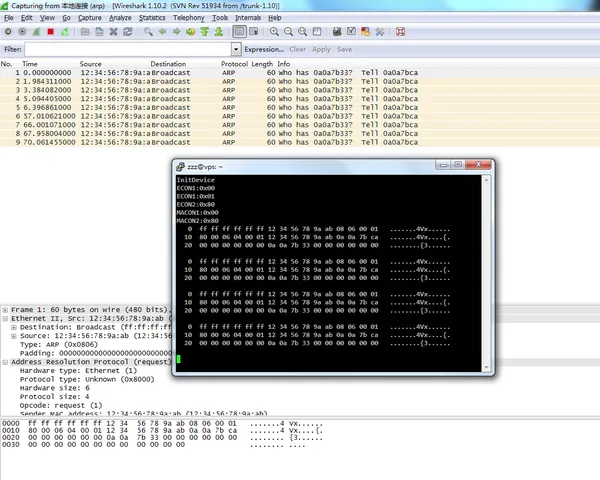Open the Internals menu
600x480 pixels.
point(248,18)
